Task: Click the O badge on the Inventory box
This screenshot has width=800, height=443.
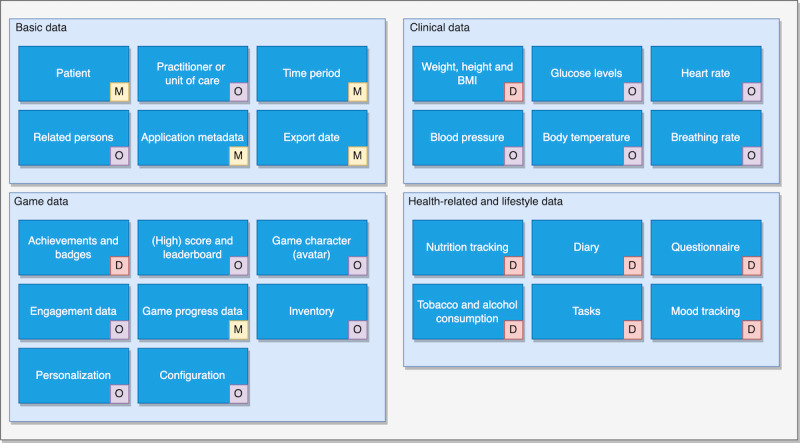Action: [357, 329]
